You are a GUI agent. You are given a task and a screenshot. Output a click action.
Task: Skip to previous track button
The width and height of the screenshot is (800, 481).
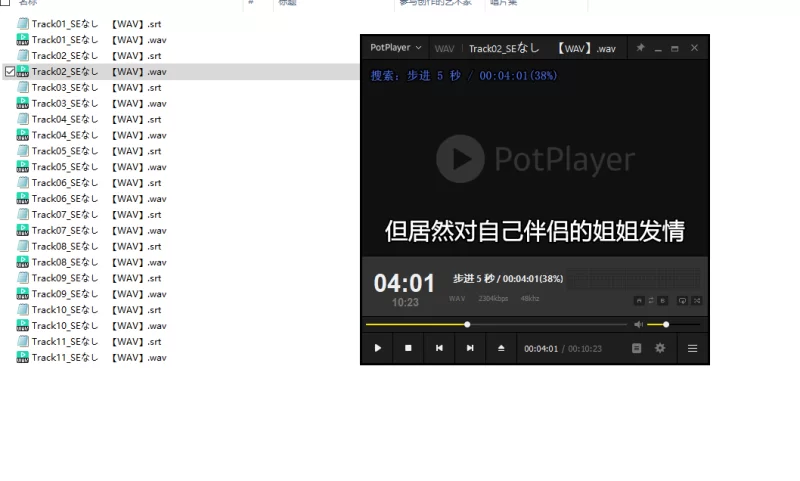click(439, 348)
